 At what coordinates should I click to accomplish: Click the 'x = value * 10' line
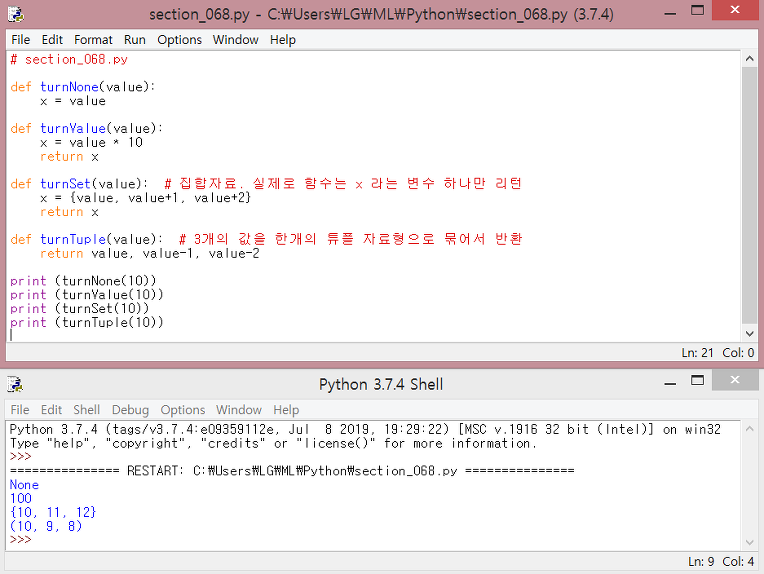tap(91, 143)
